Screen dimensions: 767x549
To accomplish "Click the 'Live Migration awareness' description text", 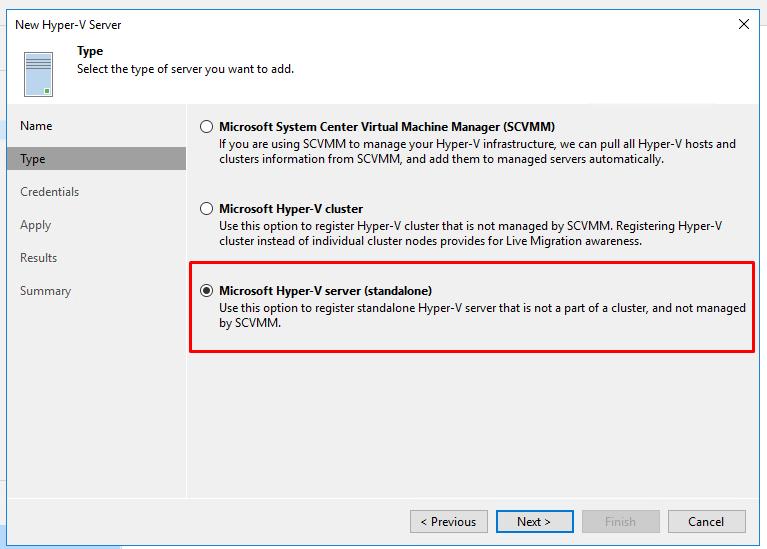I will click(470, 233).
